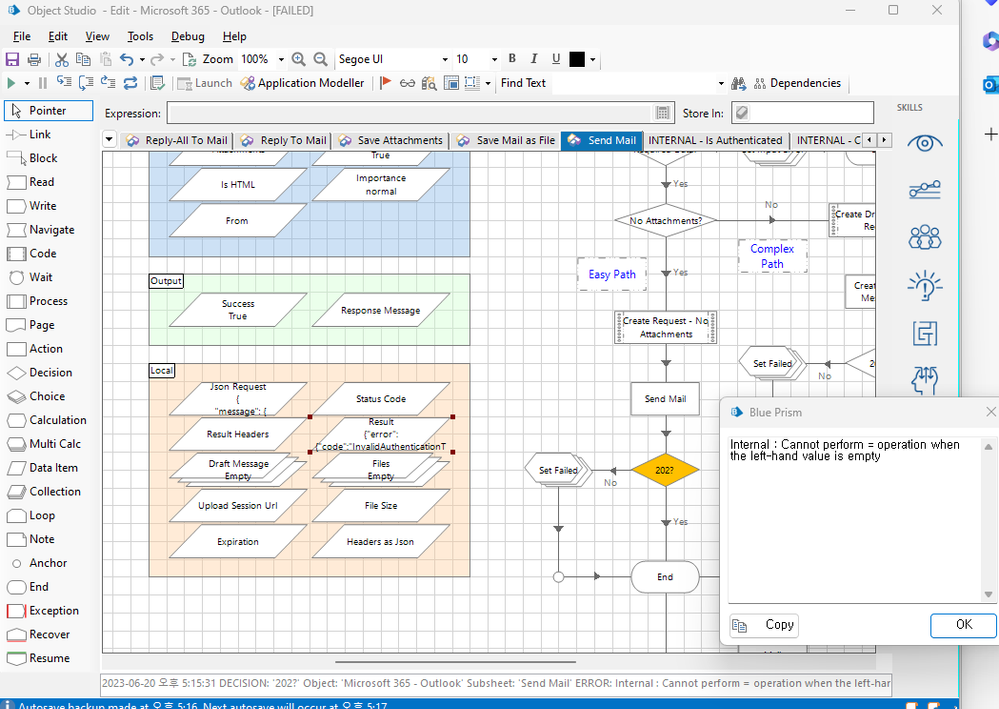This screenshot has height=709, width=999.
Task: Click OK in Blue Prism dialog
Action: [x=963, y=625]
